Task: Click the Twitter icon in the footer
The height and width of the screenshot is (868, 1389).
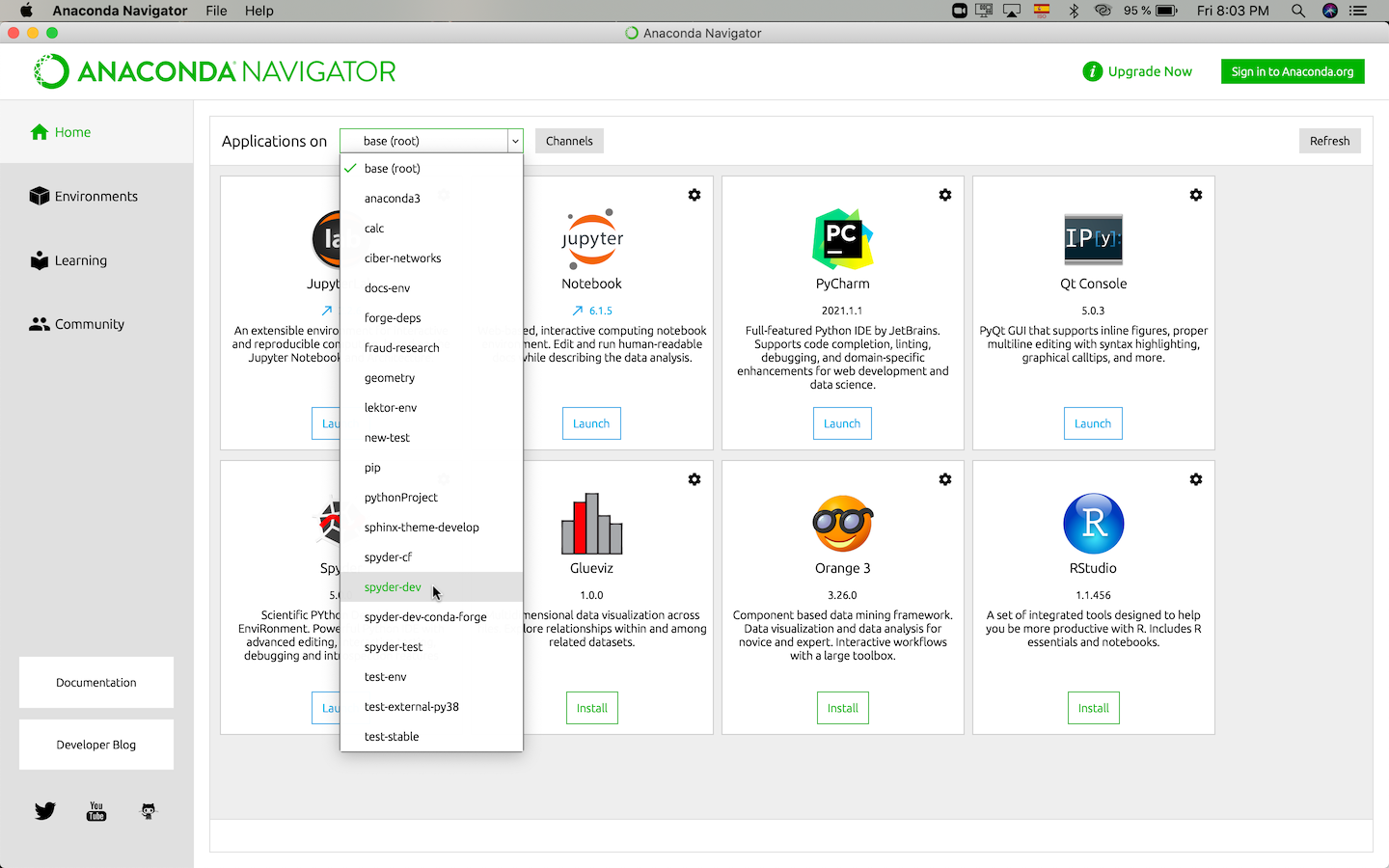Action: [x=44, y=811]
